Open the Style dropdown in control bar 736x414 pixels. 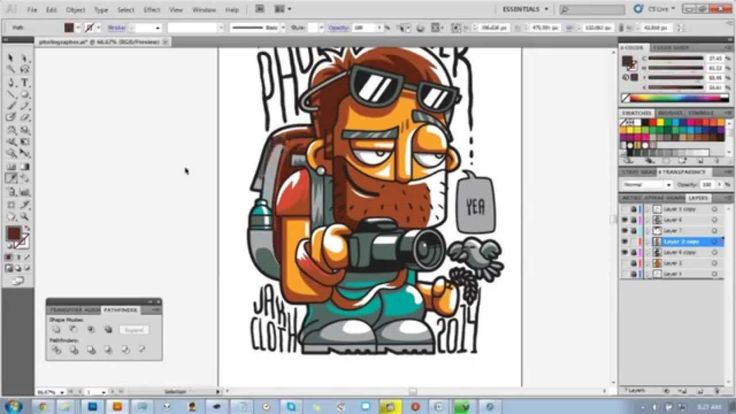coord(322,28)
